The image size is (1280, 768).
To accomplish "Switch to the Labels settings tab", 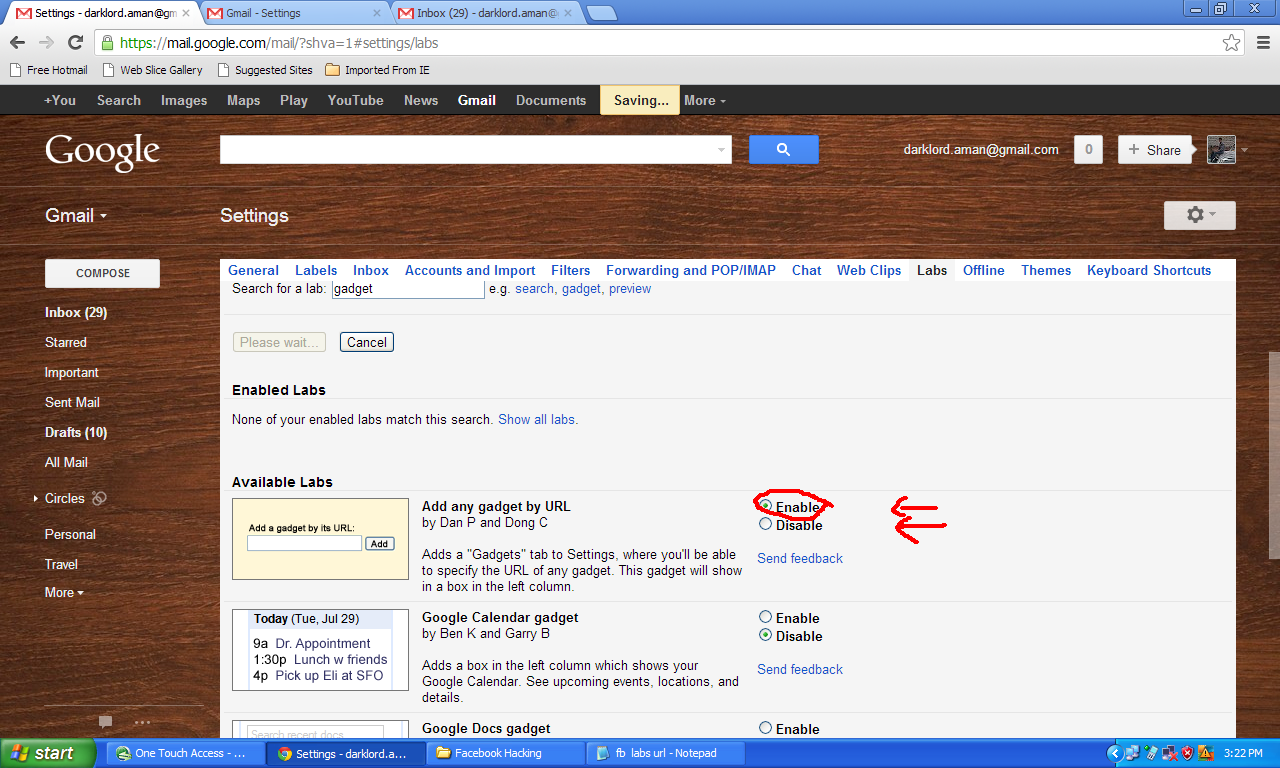I will 316,270.
